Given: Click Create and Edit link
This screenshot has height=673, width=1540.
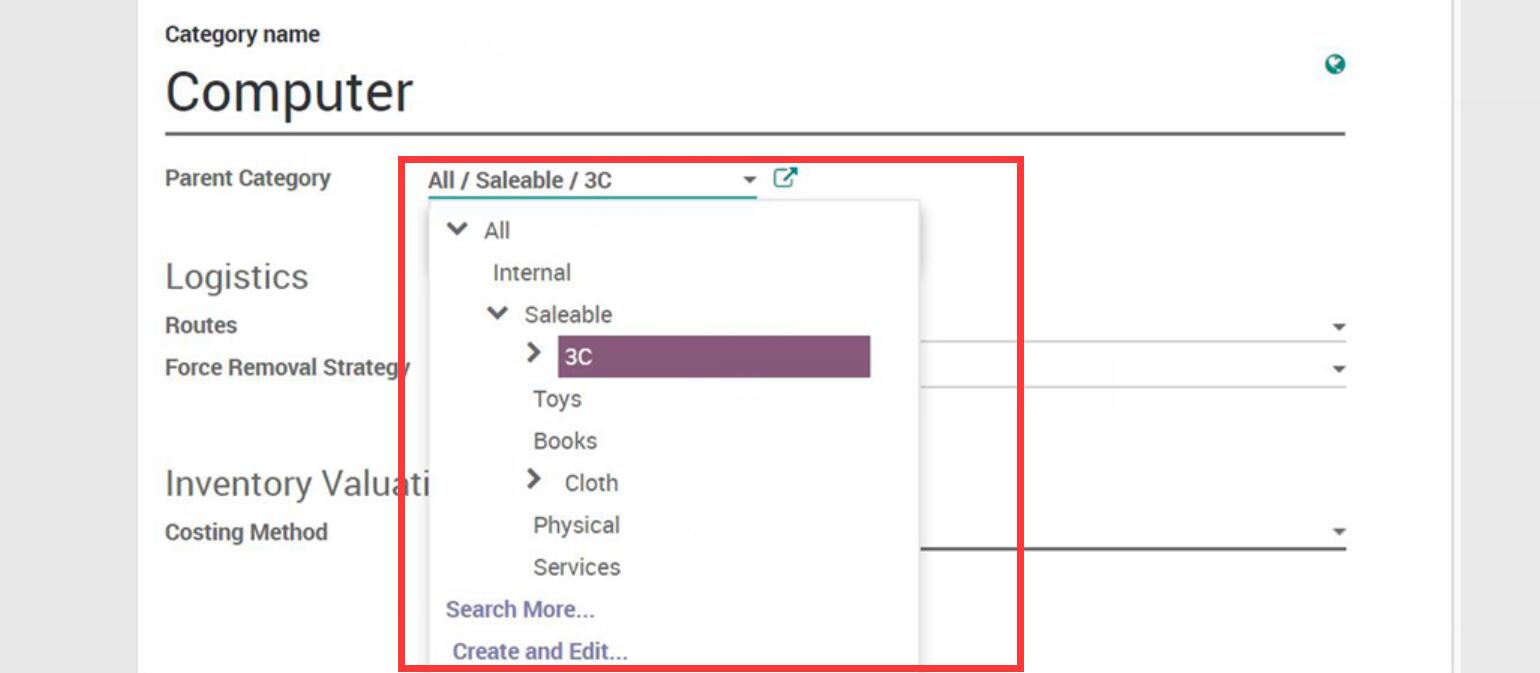Looking at the screenshot, I should [x=540, y=651].
